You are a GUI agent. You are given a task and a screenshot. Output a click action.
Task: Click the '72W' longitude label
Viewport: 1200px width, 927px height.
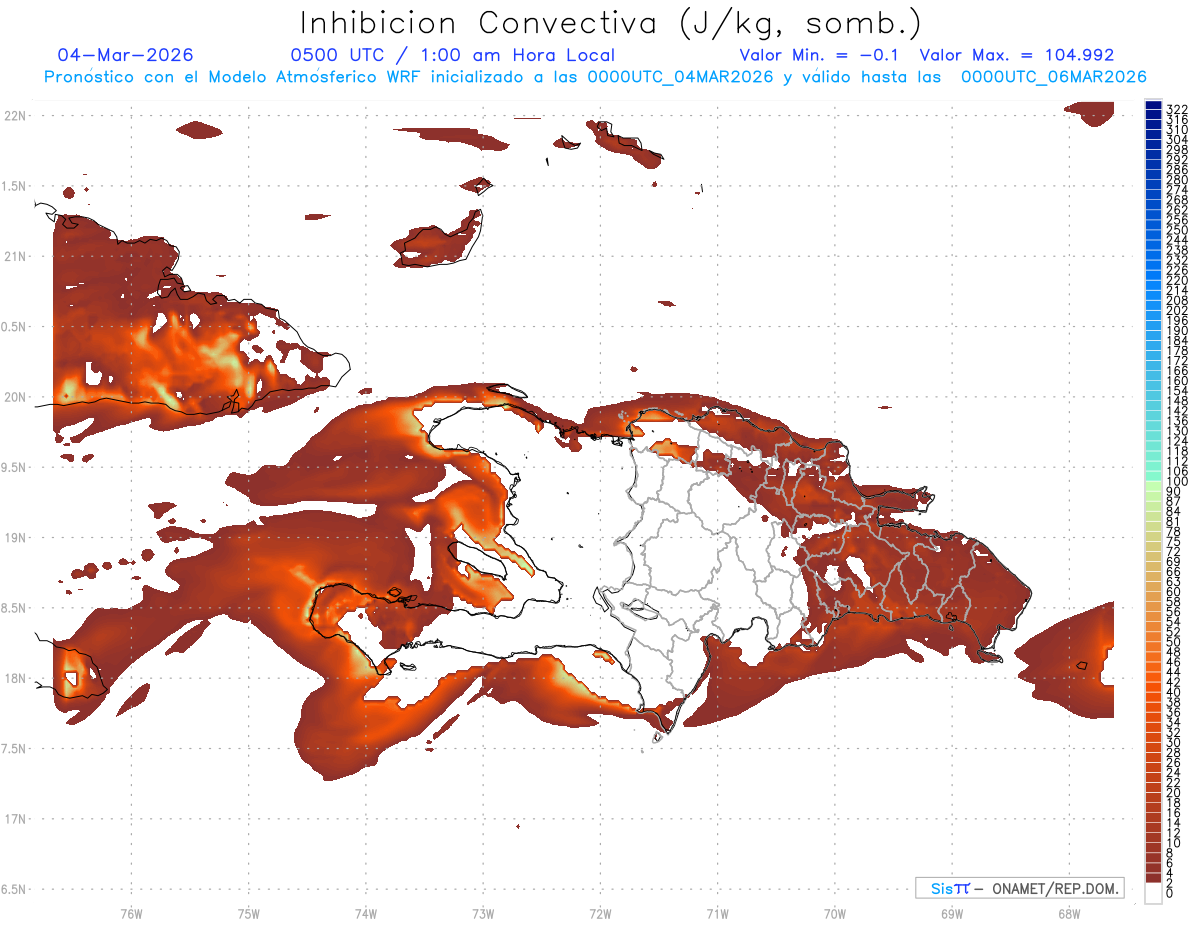point(600,912)
